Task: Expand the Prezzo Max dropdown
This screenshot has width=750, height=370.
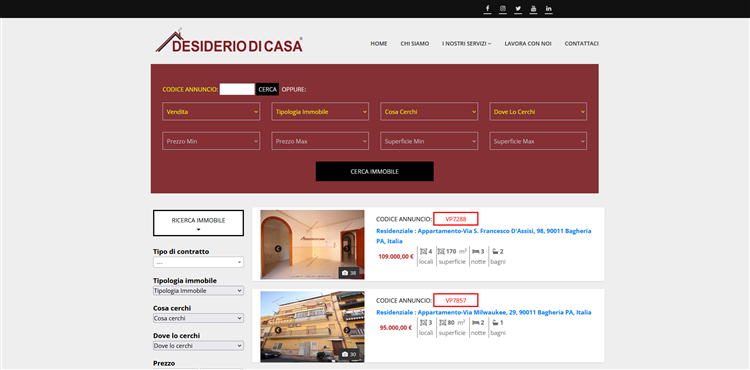Action: click(x=320, y=141)
